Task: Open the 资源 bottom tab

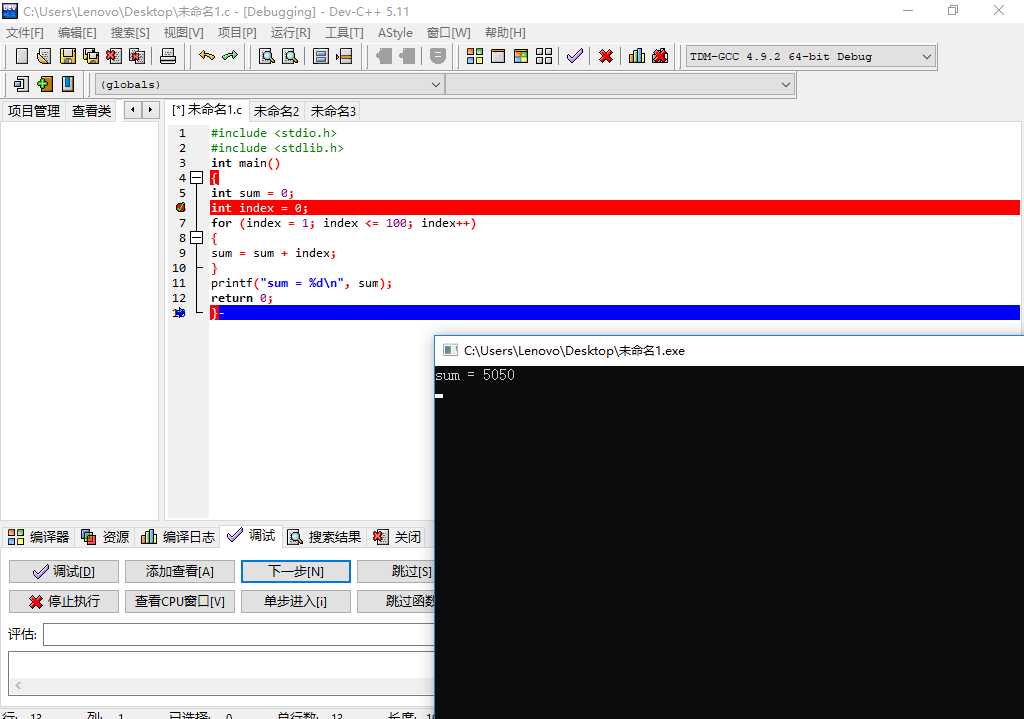Action: 105,537
